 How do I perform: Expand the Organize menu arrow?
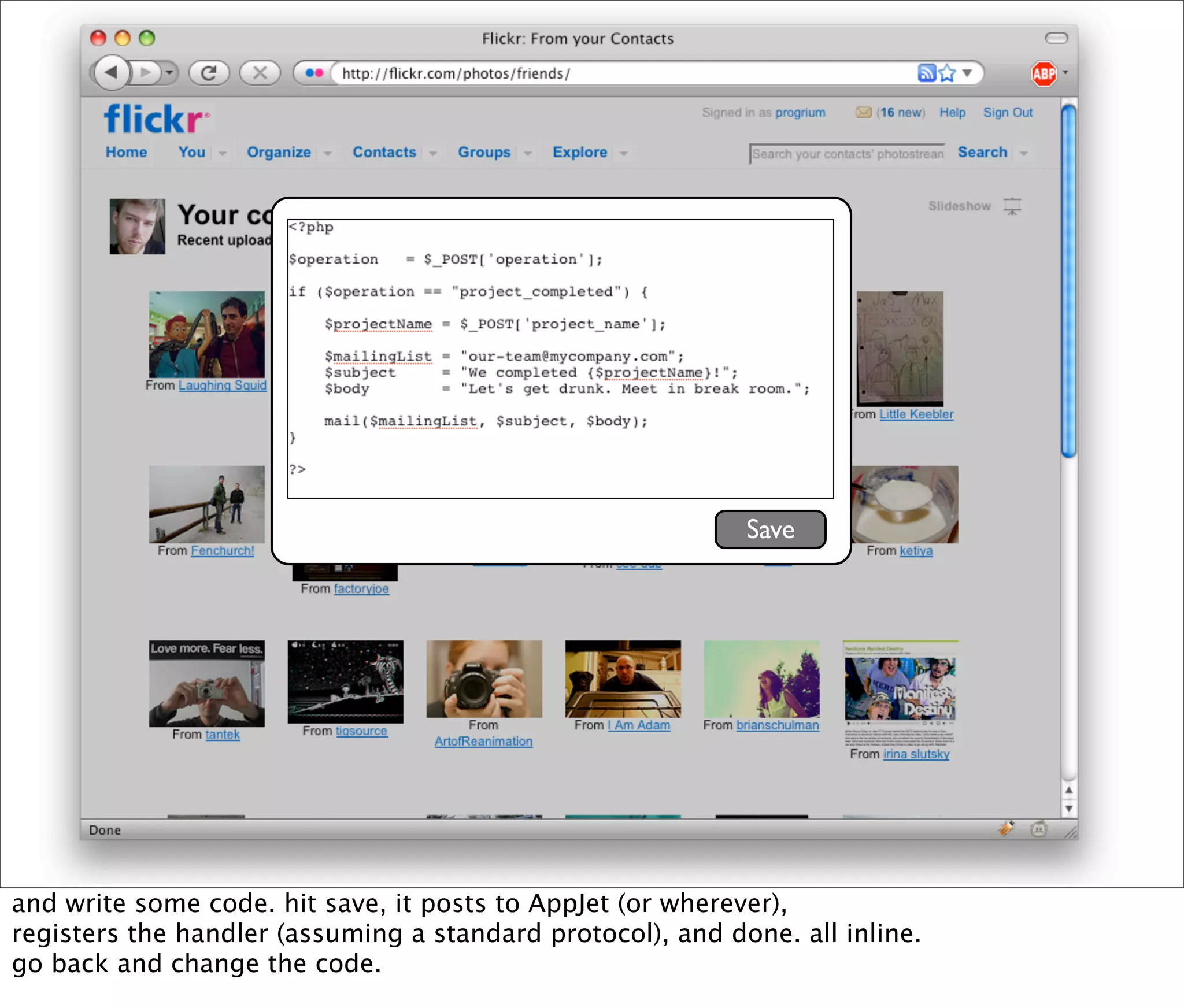328,153
